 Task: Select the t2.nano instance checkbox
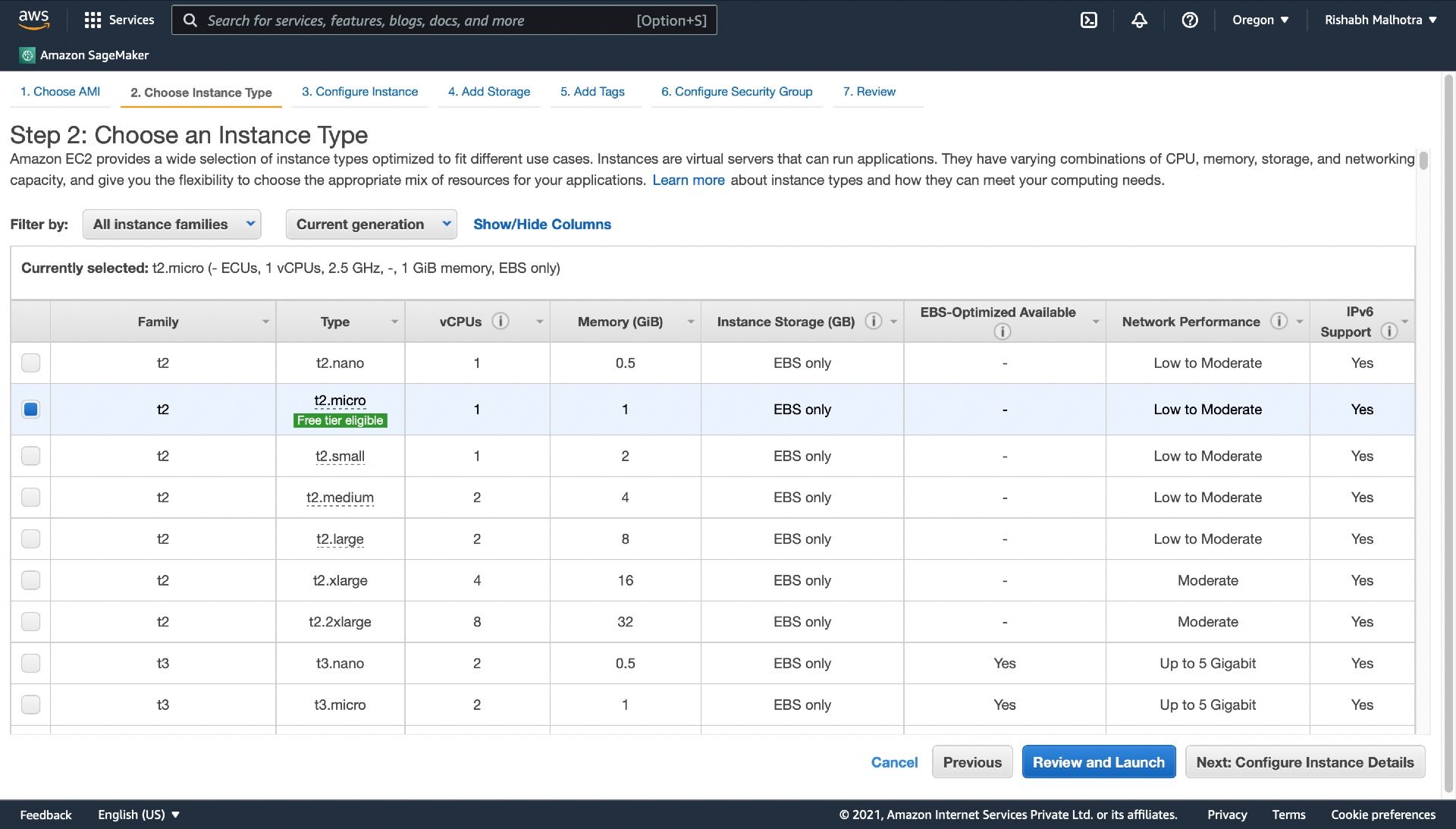[30, 363]
